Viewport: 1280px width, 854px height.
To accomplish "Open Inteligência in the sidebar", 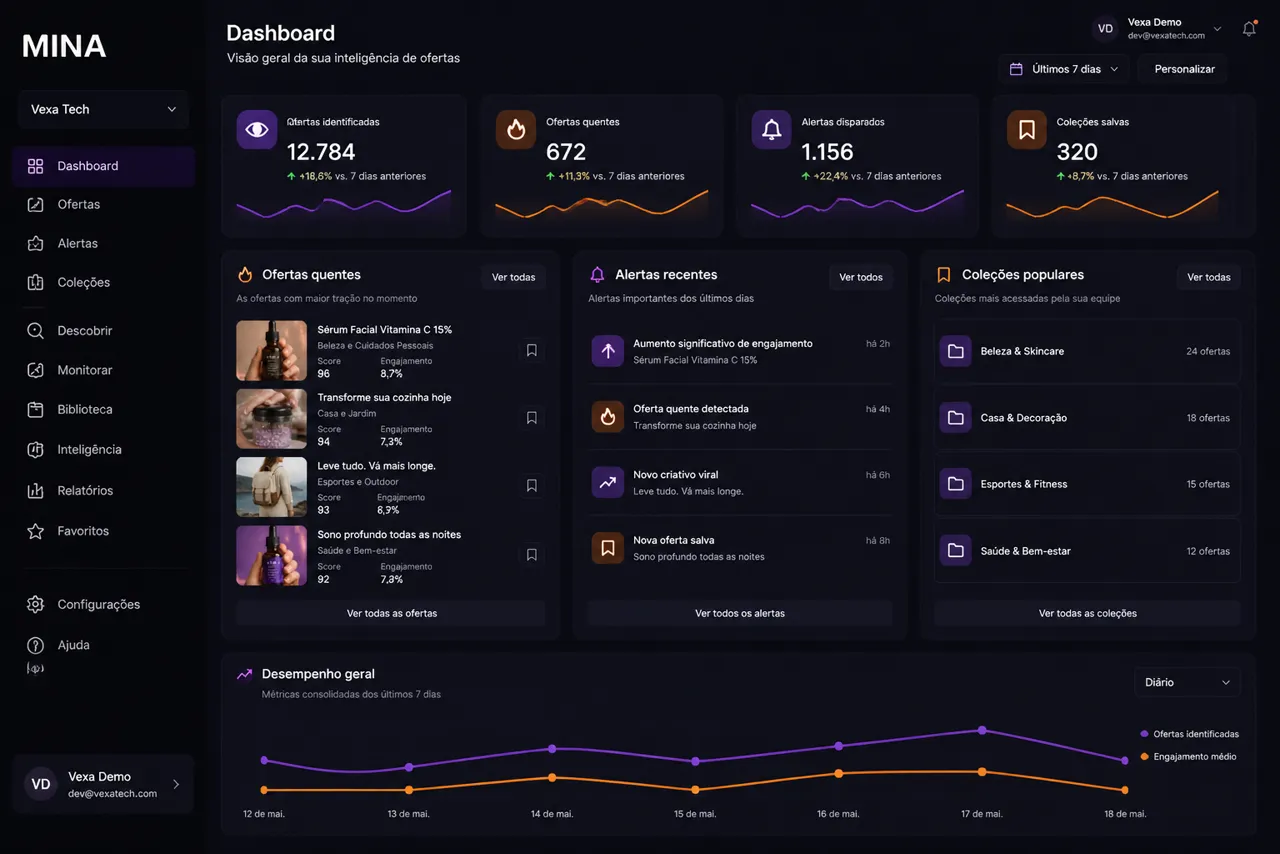I will [104, 450].
